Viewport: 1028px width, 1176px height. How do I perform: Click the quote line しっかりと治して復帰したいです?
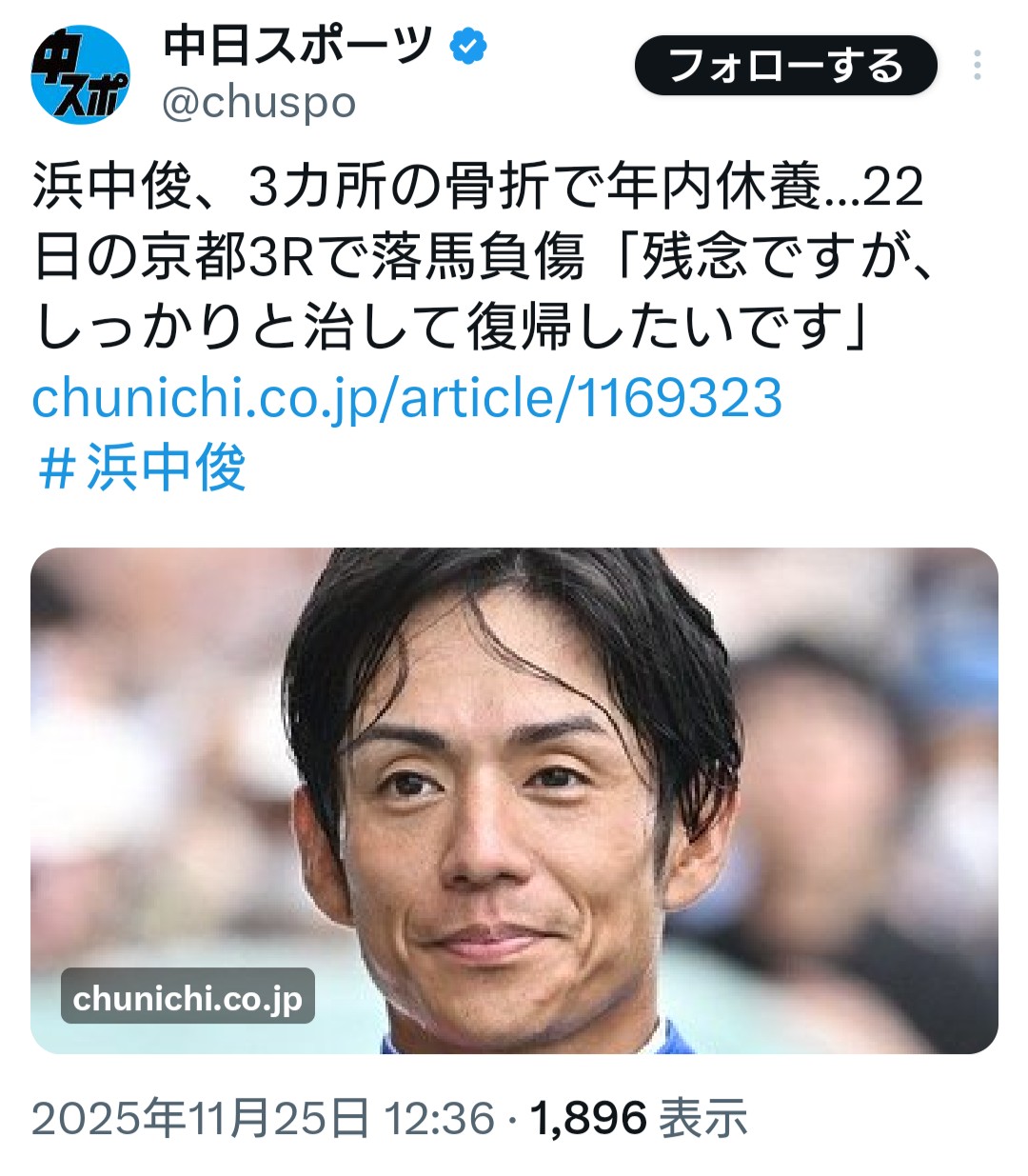[438, 328]
